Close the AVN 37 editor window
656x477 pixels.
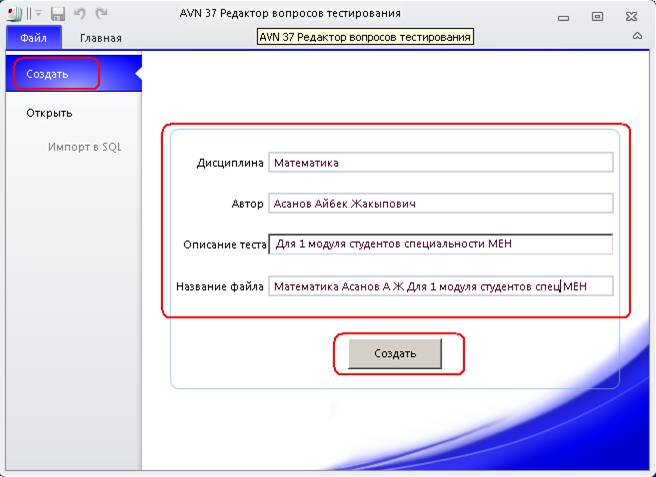(631, 16)
